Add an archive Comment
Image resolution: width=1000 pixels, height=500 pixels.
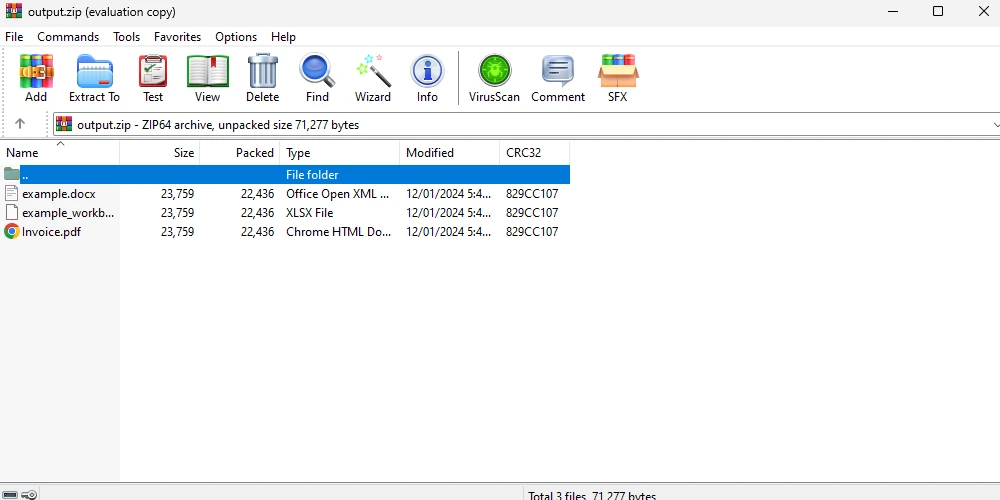[558, 78]
